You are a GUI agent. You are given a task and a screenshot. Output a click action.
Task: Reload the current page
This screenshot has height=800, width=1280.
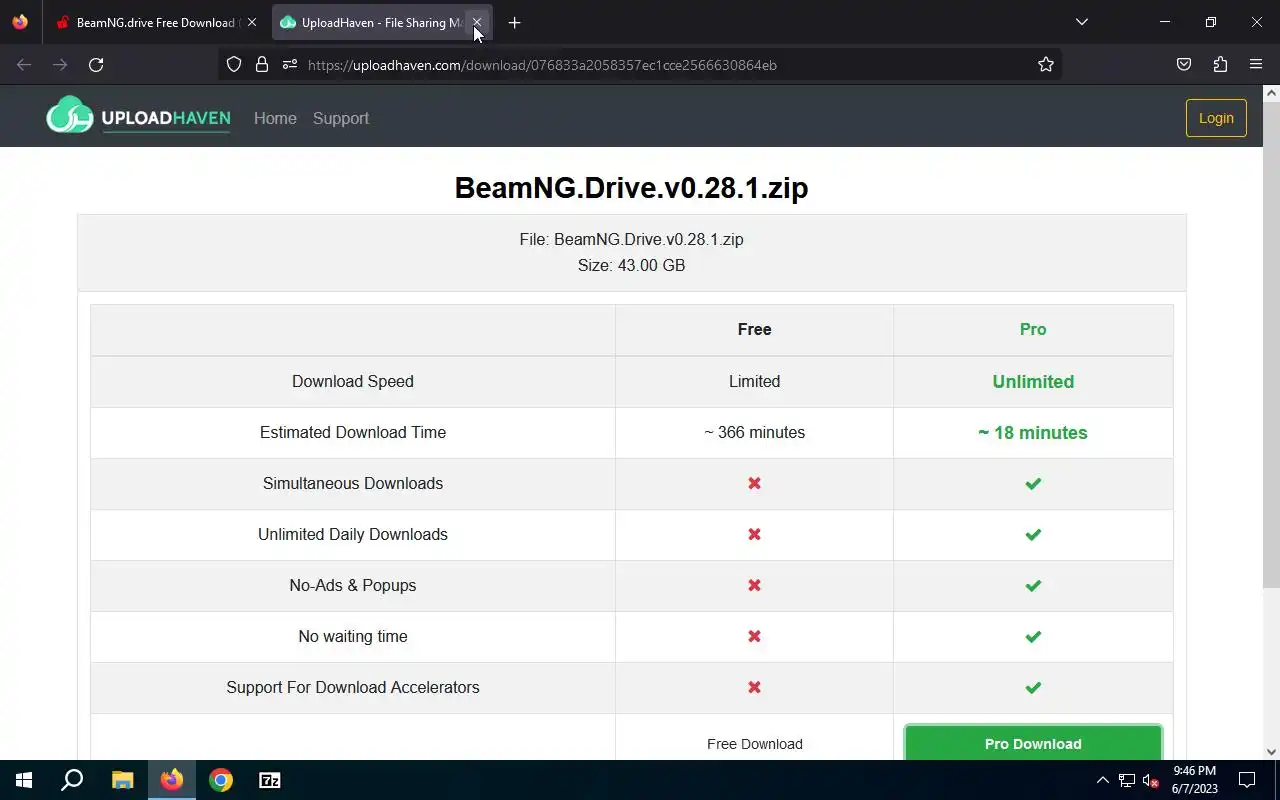(x=96, y=64)
